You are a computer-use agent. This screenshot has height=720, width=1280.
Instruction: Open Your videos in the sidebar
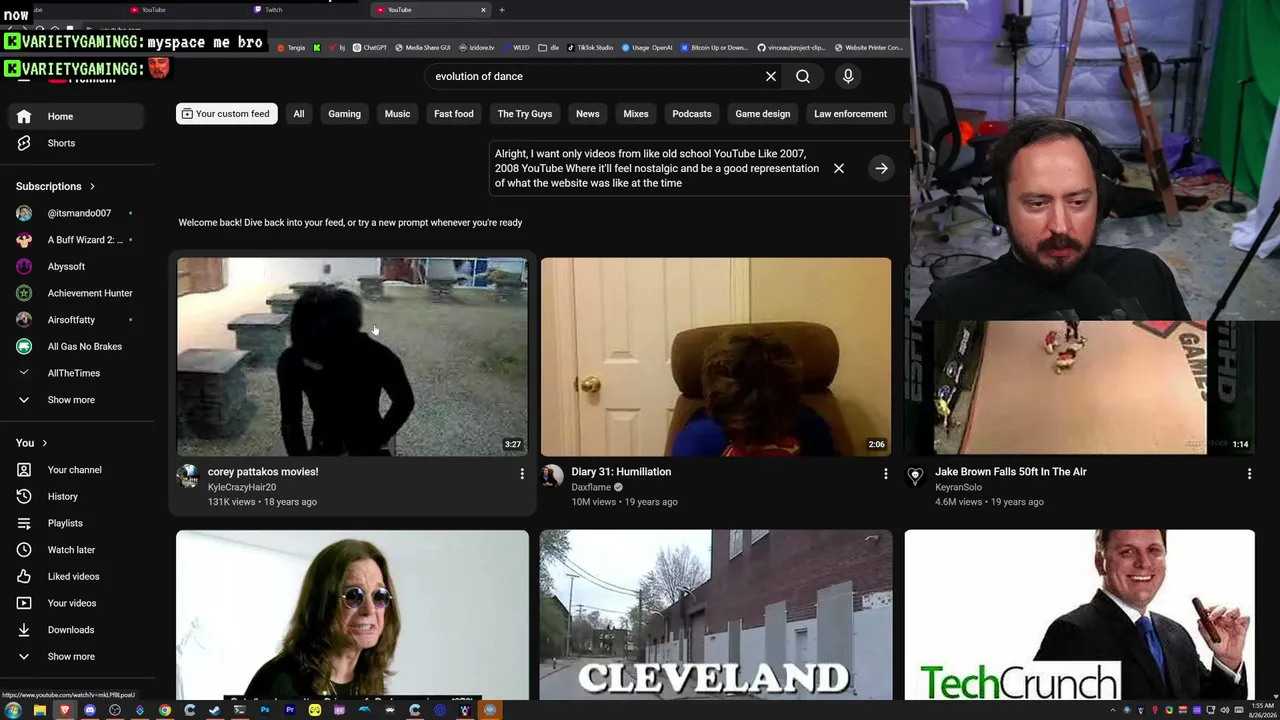(x=78, y=603)
